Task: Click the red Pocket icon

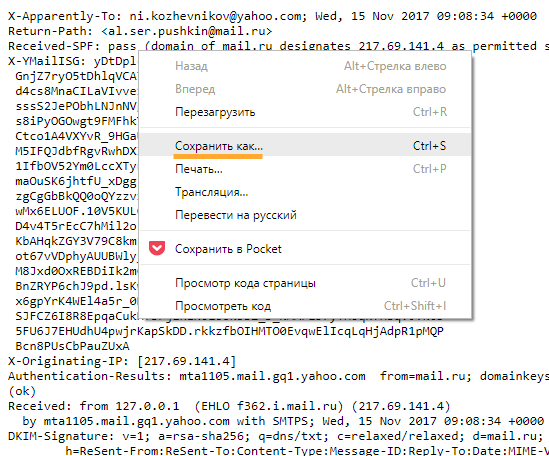Action: pyautogui.click(x=157, y=248)
